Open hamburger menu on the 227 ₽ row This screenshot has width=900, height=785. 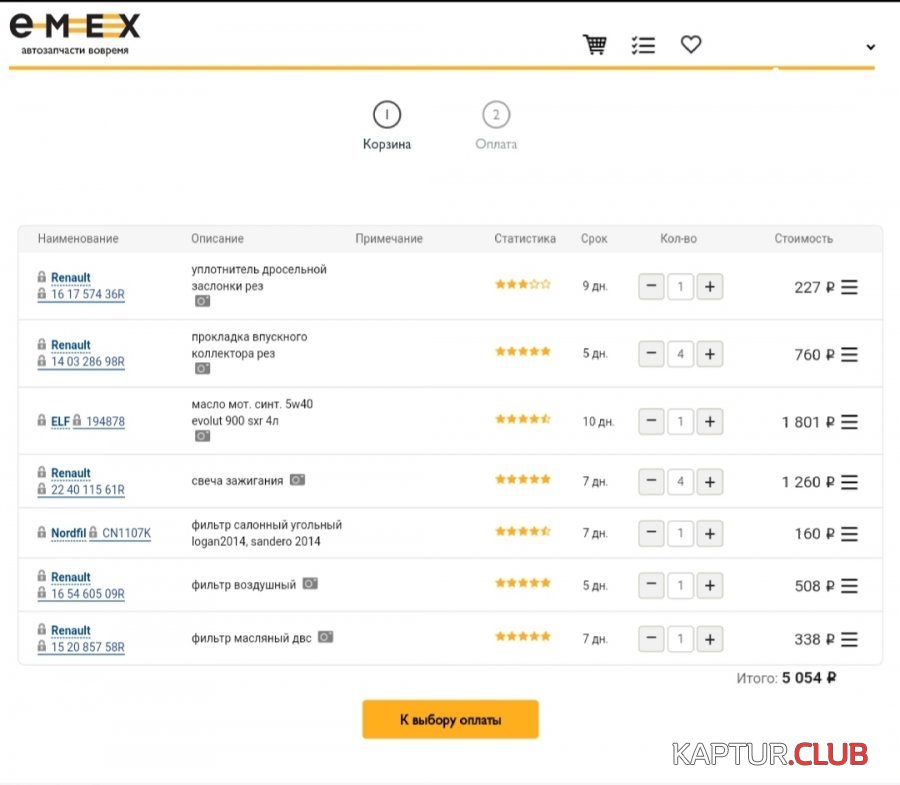[x=849, y=288]
